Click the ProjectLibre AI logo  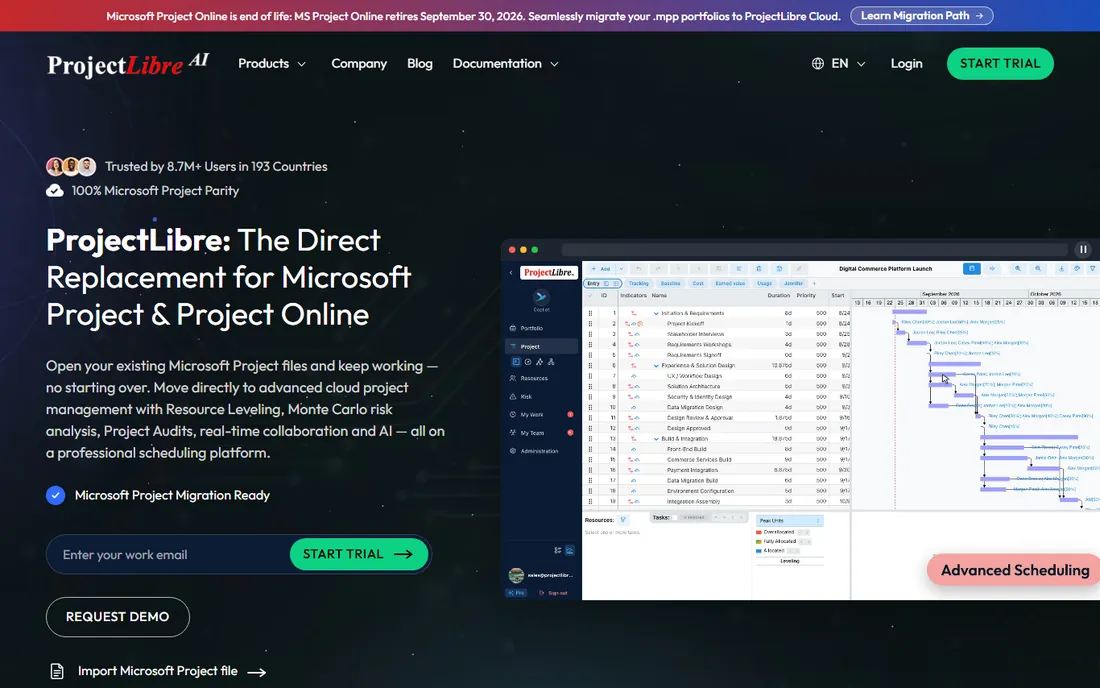pos(128,64)
